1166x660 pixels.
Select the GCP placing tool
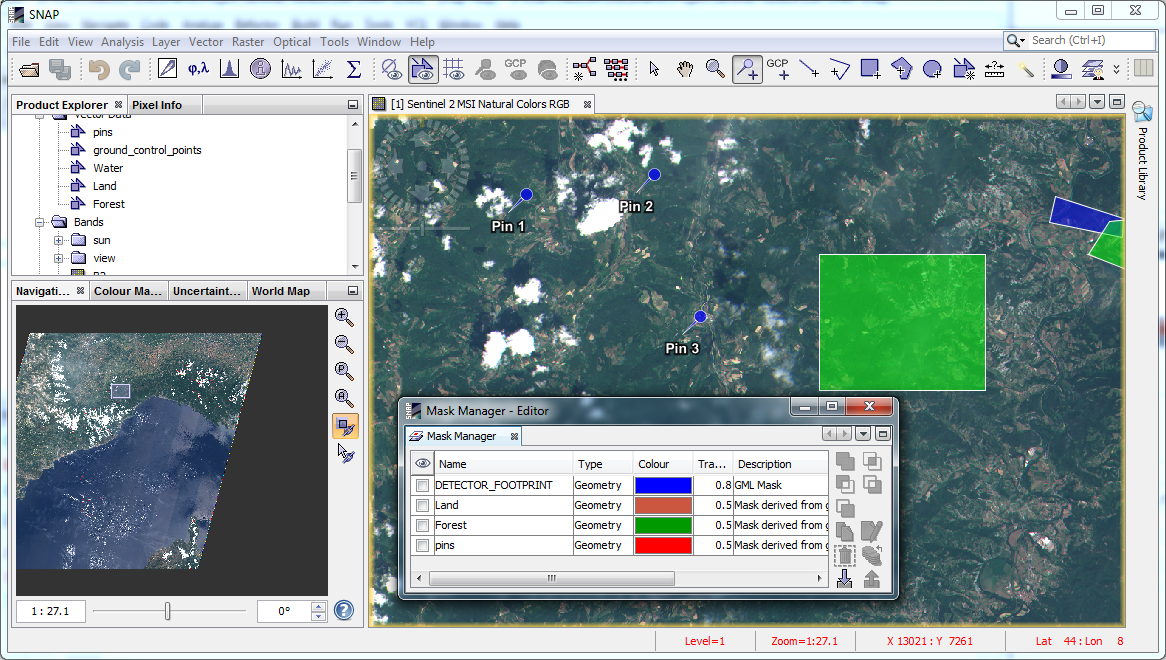coord(778,69)
